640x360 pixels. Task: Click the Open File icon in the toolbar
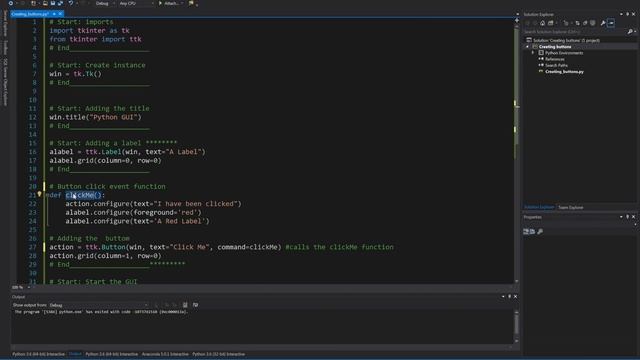coord(45,3)
